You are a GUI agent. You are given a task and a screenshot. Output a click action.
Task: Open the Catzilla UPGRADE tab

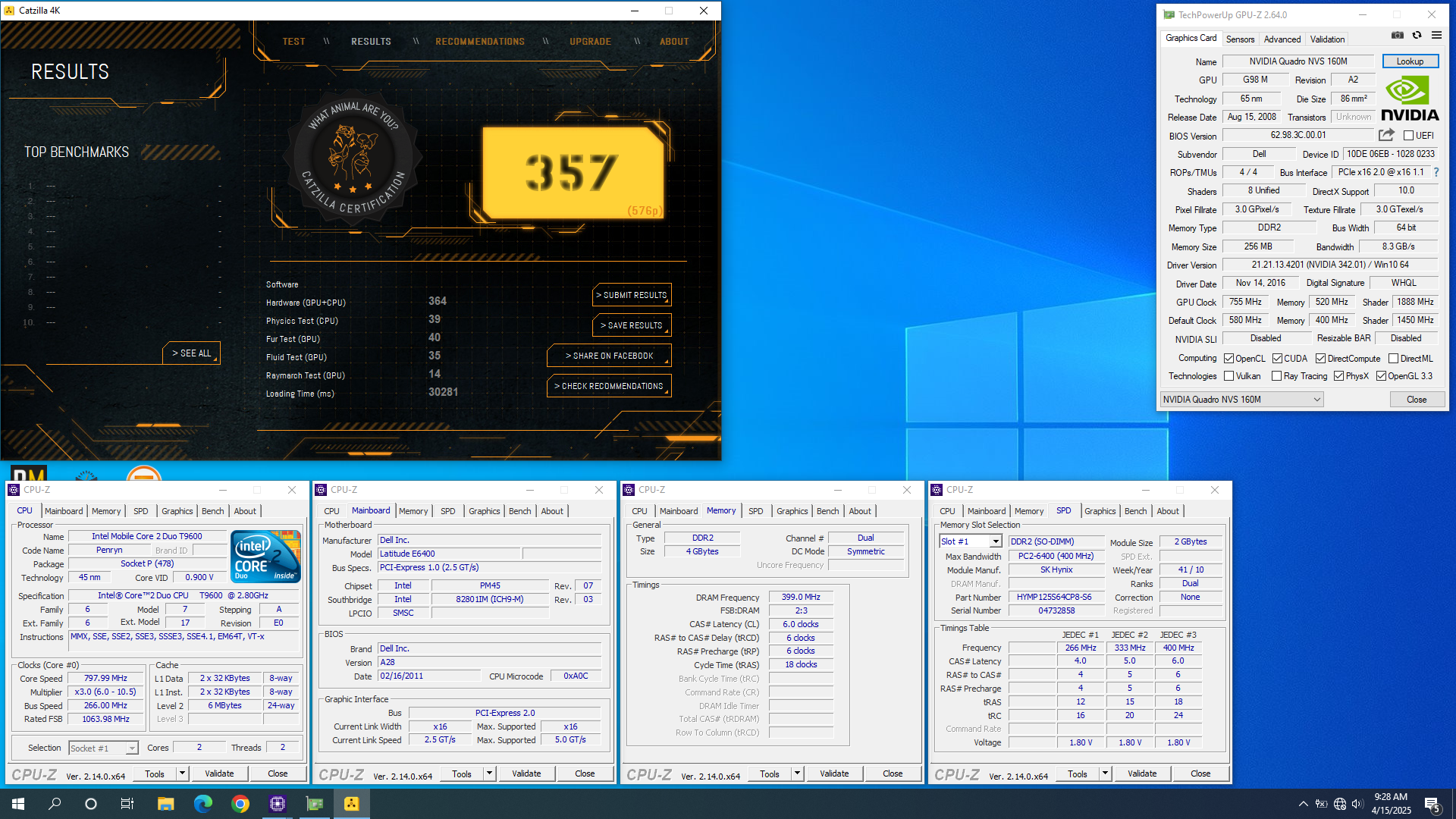coord(590,42)
